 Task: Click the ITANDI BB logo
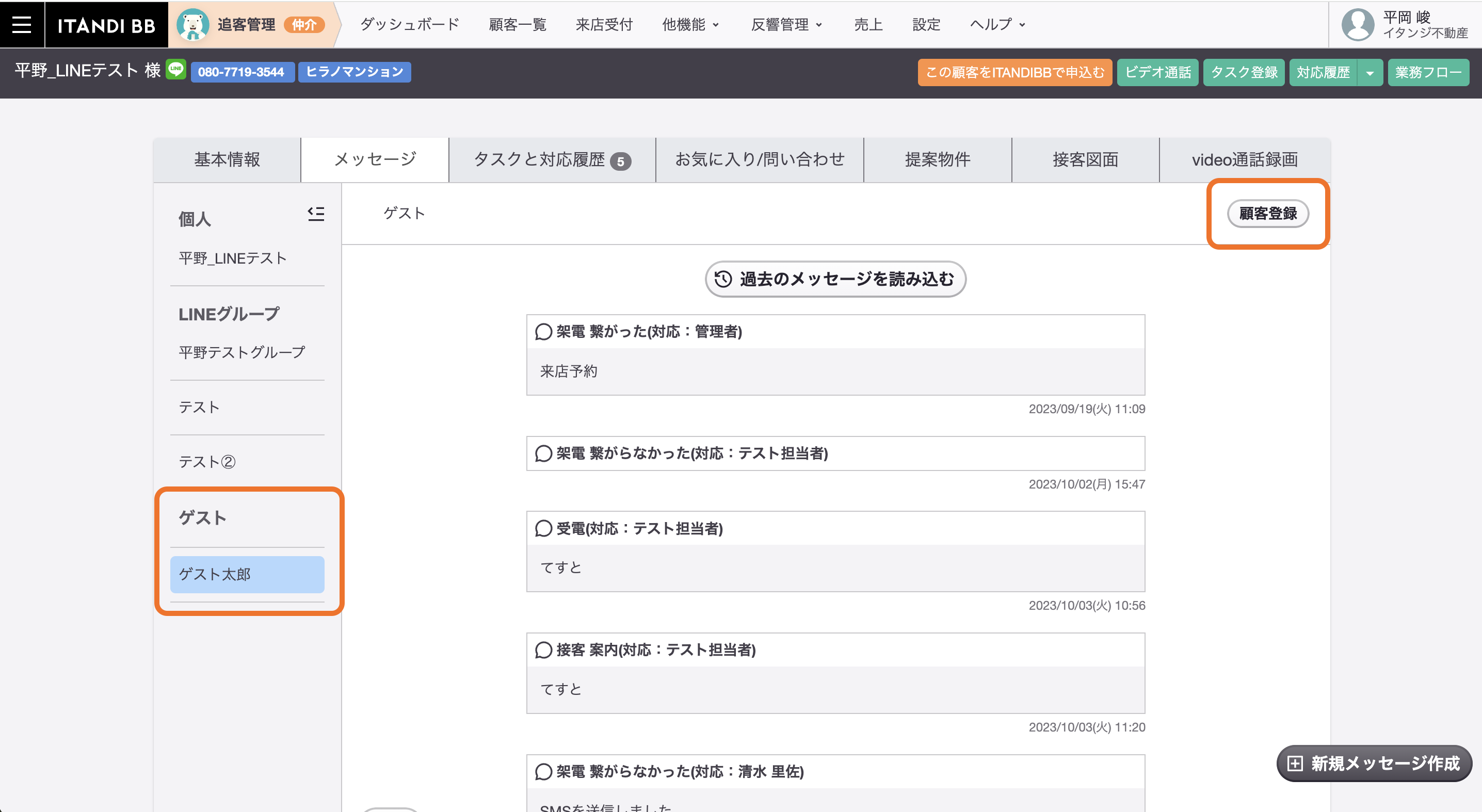click(x=106, y=25)
